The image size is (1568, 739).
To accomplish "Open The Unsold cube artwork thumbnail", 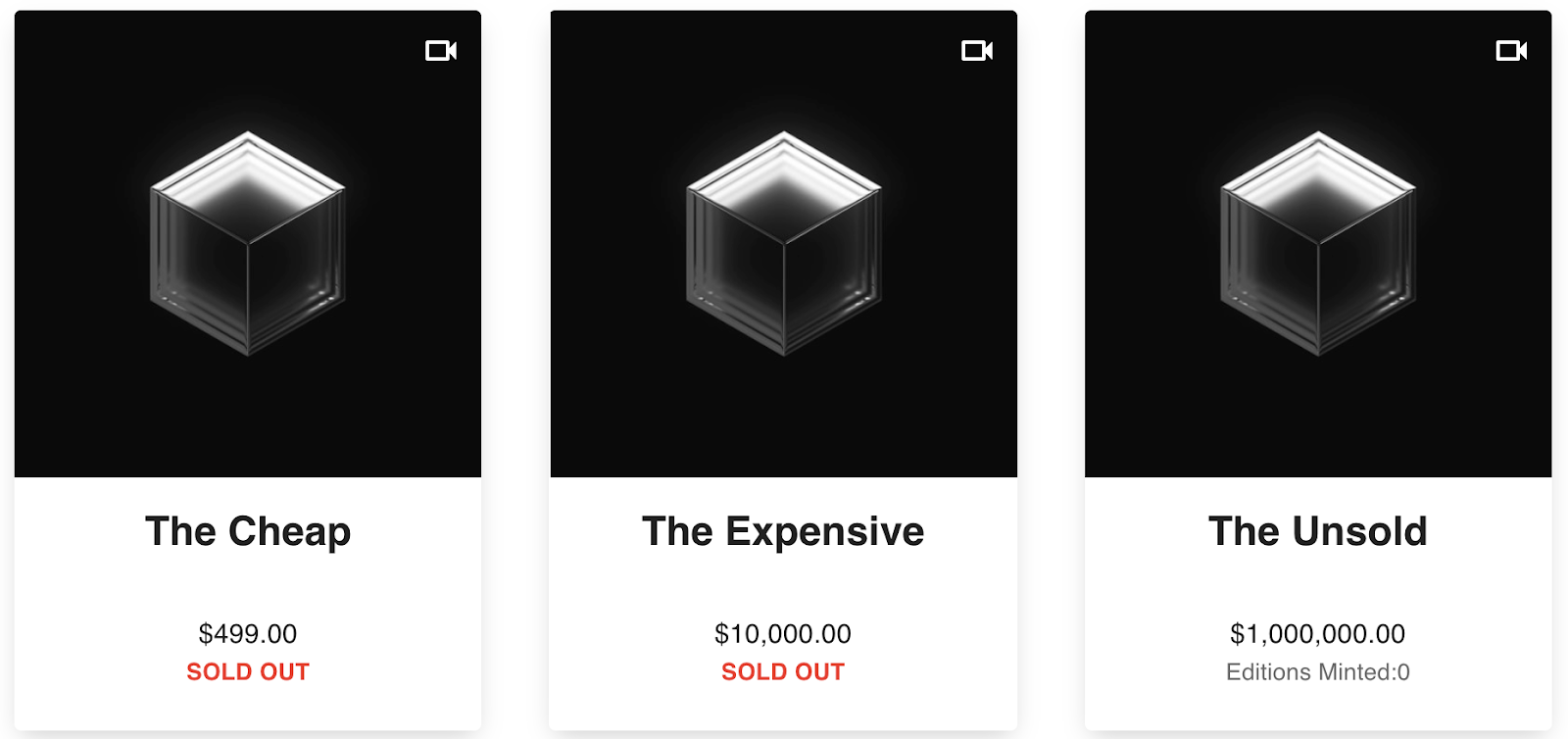I will click(x=1318, y=412).
